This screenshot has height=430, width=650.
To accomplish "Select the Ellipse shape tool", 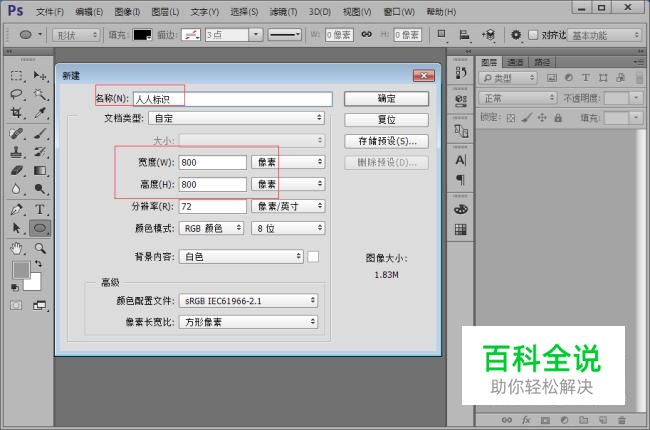I will pos(40,228).
